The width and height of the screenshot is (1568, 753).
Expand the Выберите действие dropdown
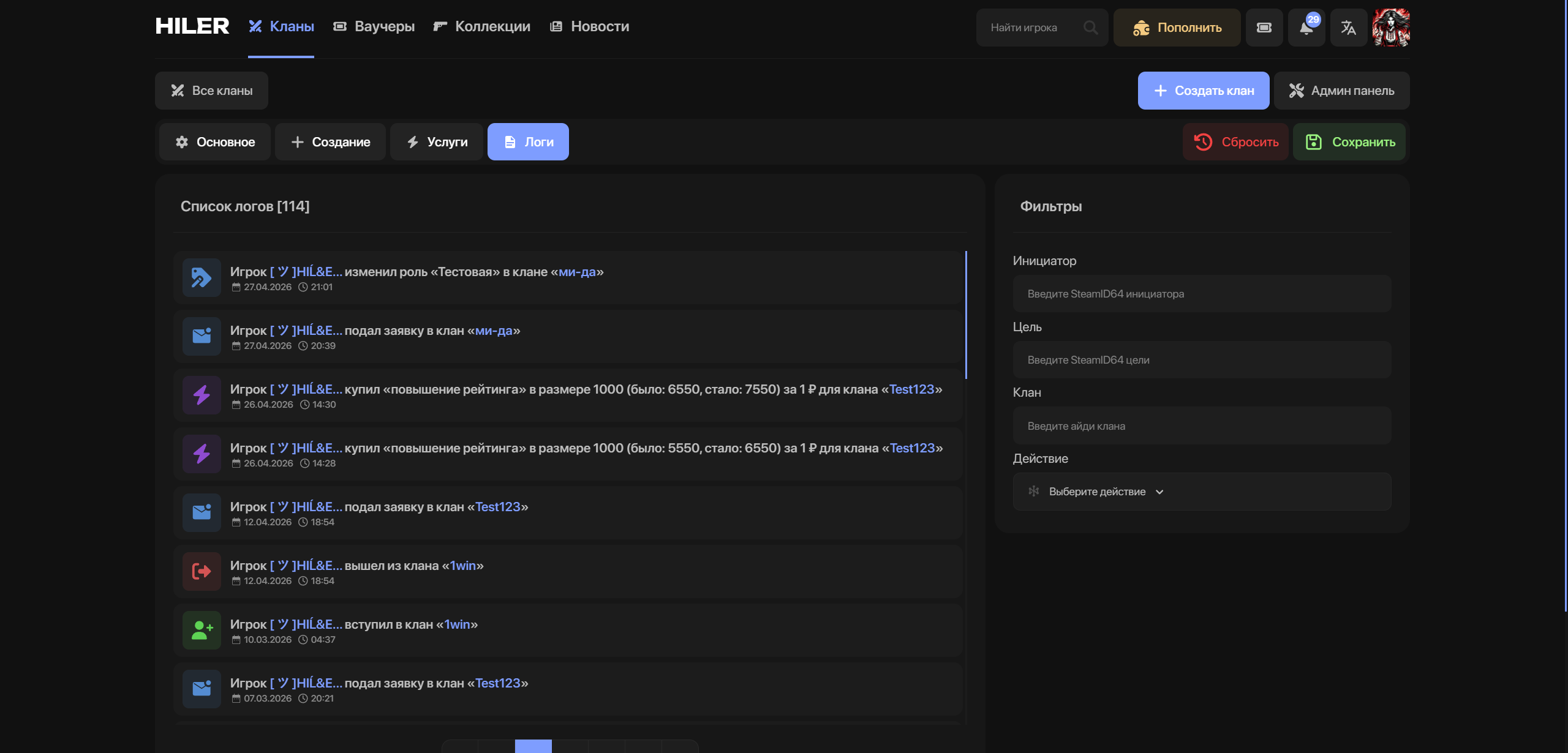pos(1202,492)
